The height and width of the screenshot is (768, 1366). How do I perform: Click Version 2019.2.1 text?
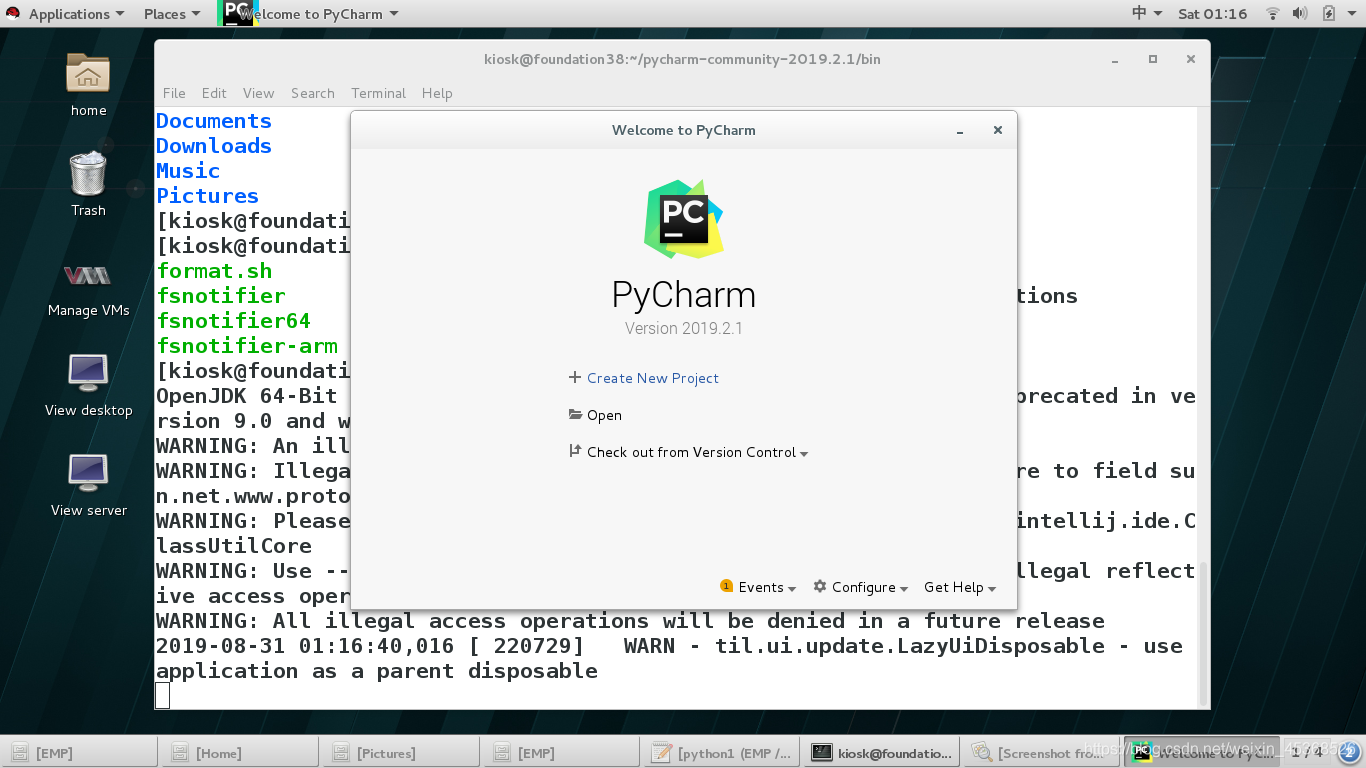tap(684, 328)
